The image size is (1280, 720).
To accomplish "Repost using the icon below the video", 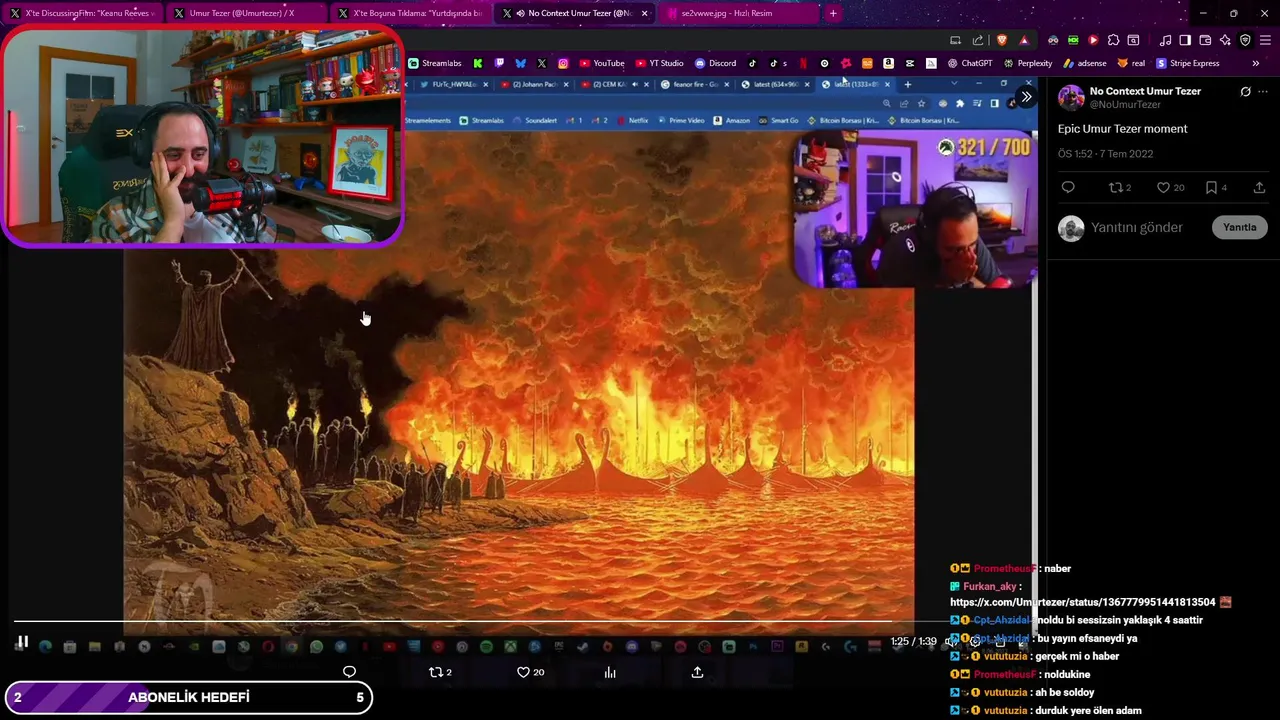I will click(435, 672).
